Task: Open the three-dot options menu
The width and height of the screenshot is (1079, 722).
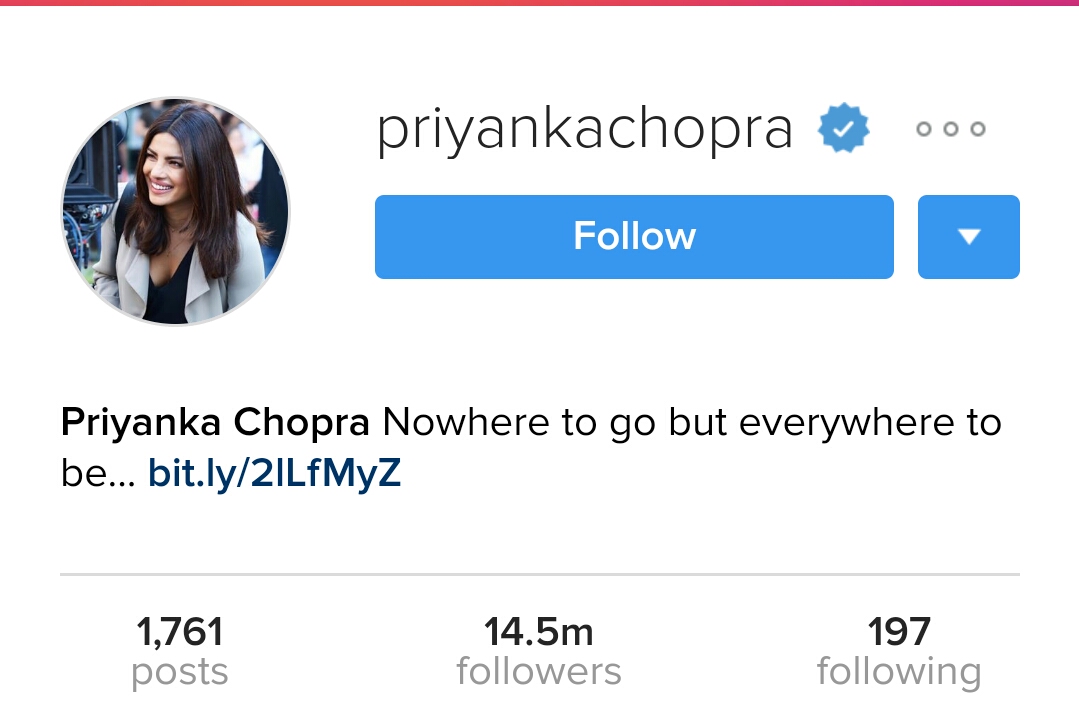Action: 951,129
